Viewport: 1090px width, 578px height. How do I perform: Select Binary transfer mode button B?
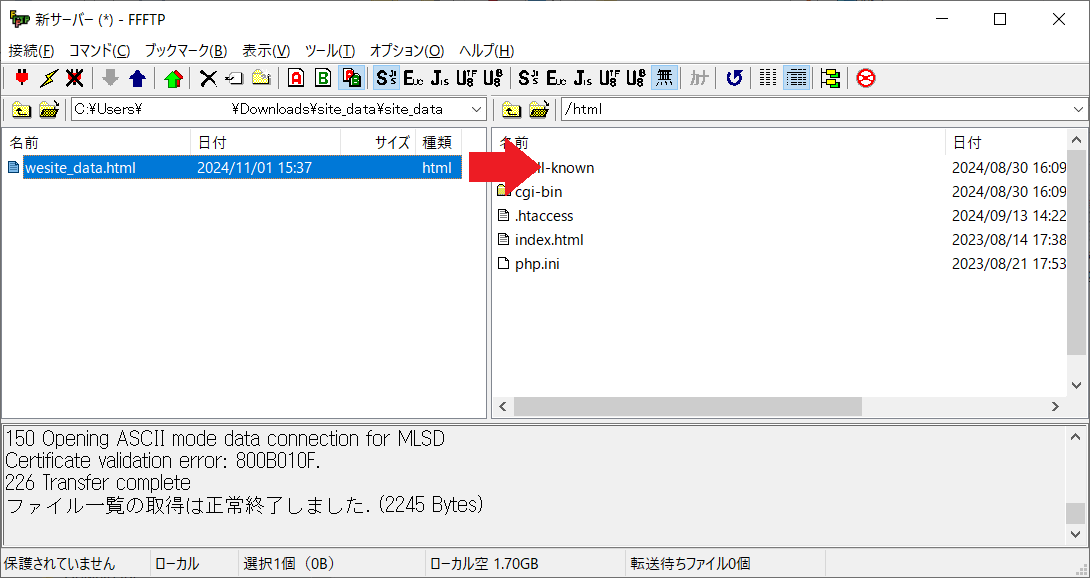click(323, 78)
